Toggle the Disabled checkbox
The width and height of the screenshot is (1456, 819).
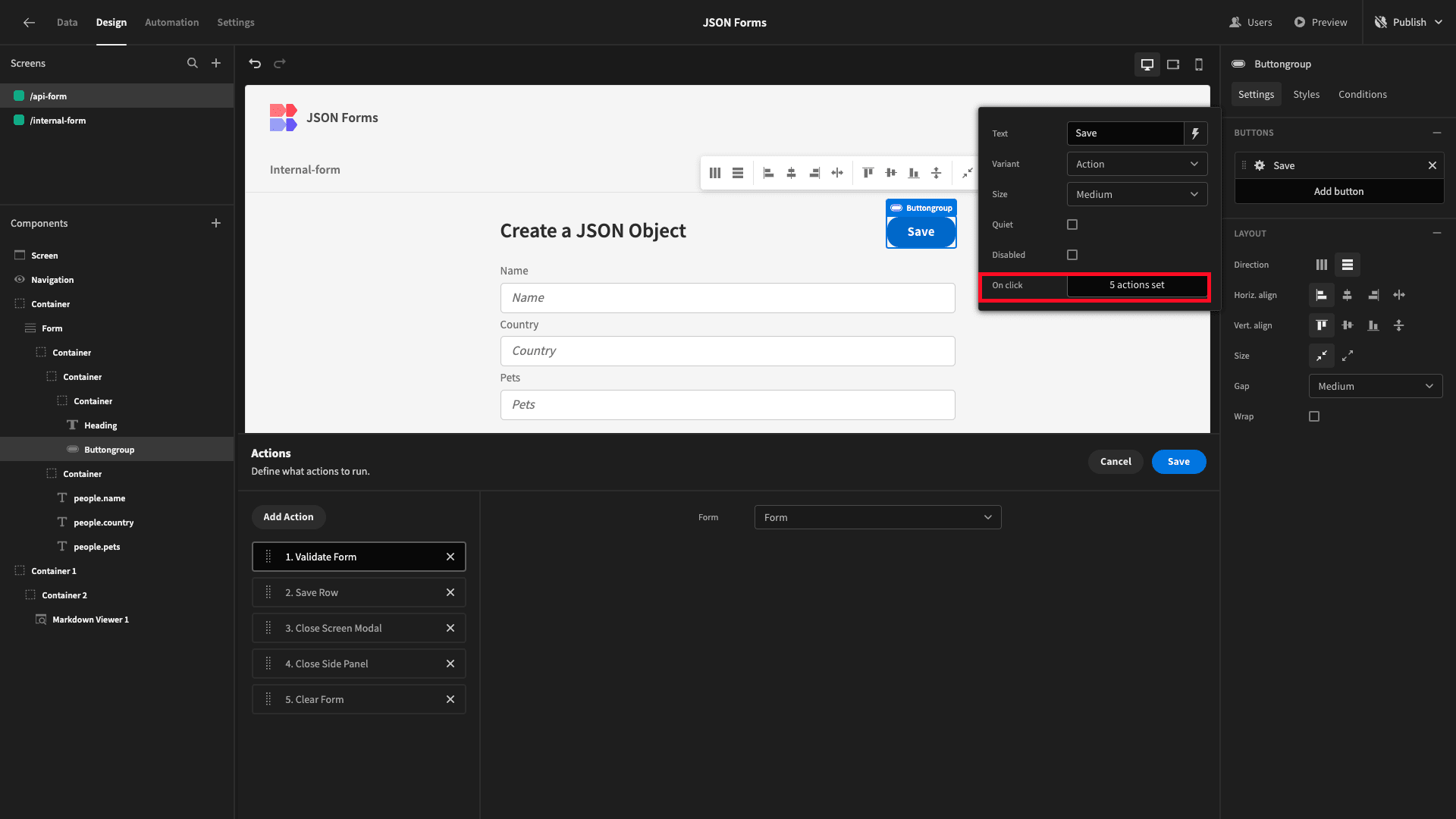tap(1072, 254)
